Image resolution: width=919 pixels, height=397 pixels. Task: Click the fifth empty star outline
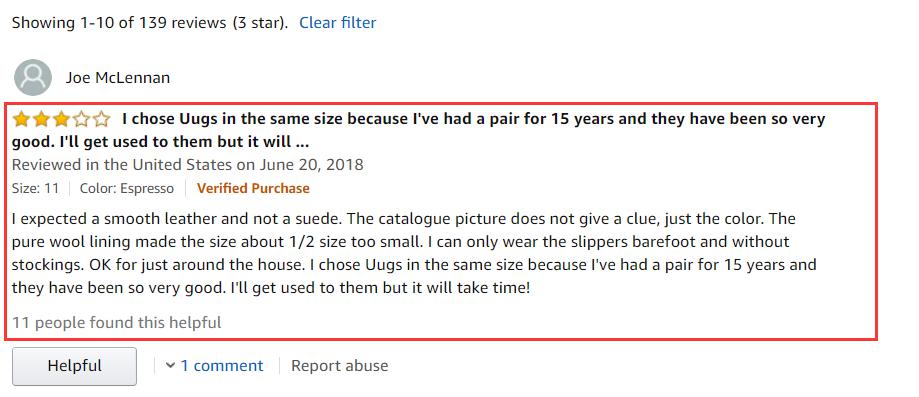click(x=101, y=120)
